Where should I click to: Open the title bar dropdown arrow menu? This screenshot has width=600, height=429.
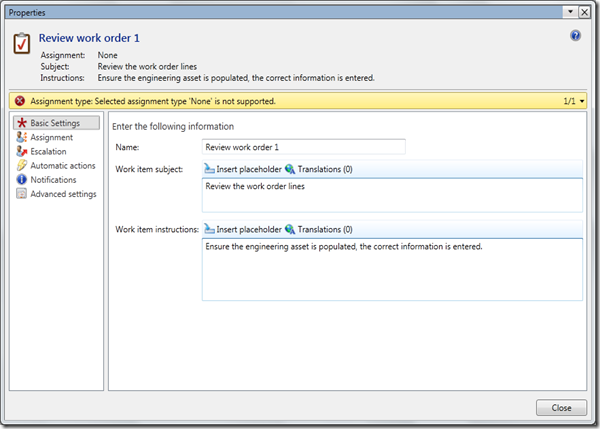[x=570, y=12]
